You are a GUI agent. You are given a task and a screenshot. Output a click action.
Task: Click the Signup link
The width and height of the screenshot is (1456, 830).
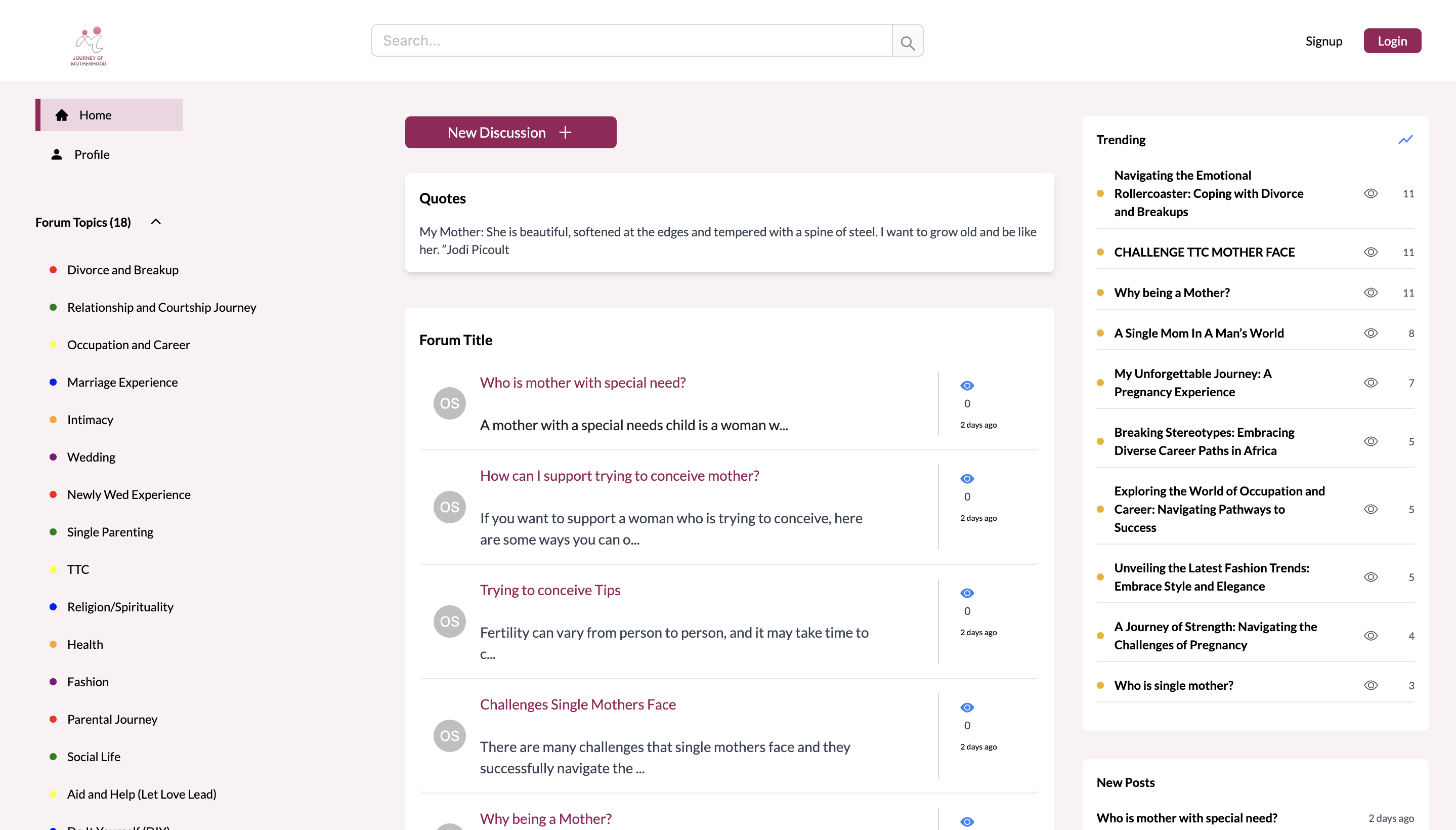(1323, 41)
